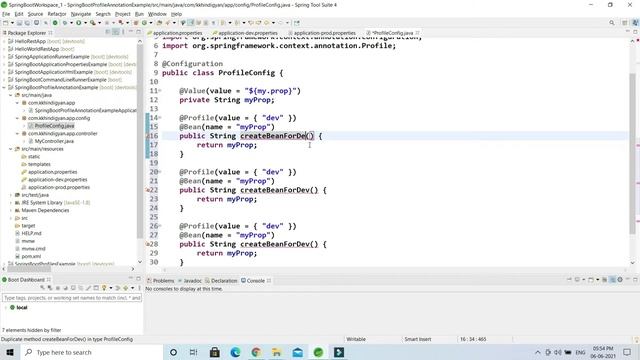Click the External Tools run icon
The image size is (640, 360).
tap(93, 23)
